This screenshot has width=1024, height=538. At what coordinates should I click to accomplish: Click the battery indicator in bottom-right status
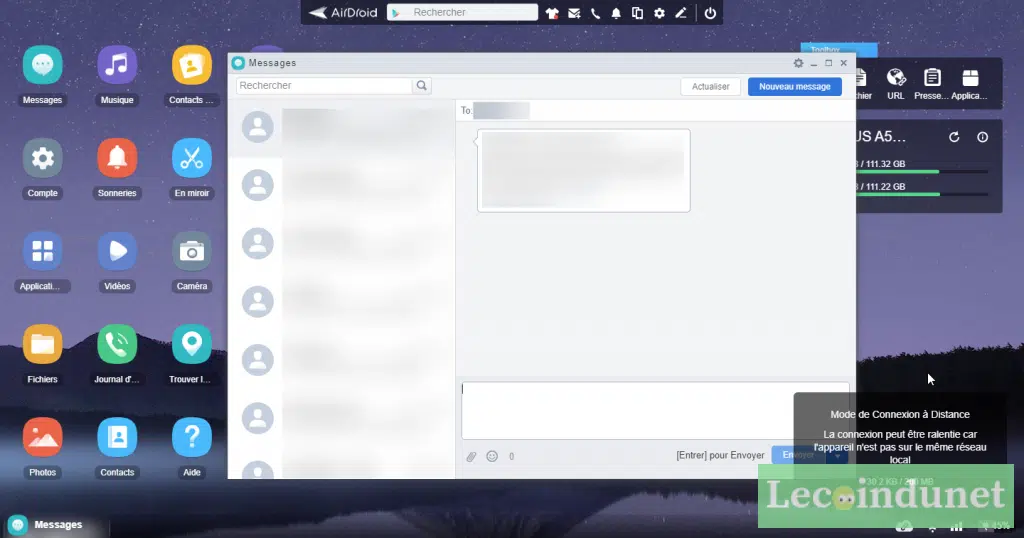[996, 526]
